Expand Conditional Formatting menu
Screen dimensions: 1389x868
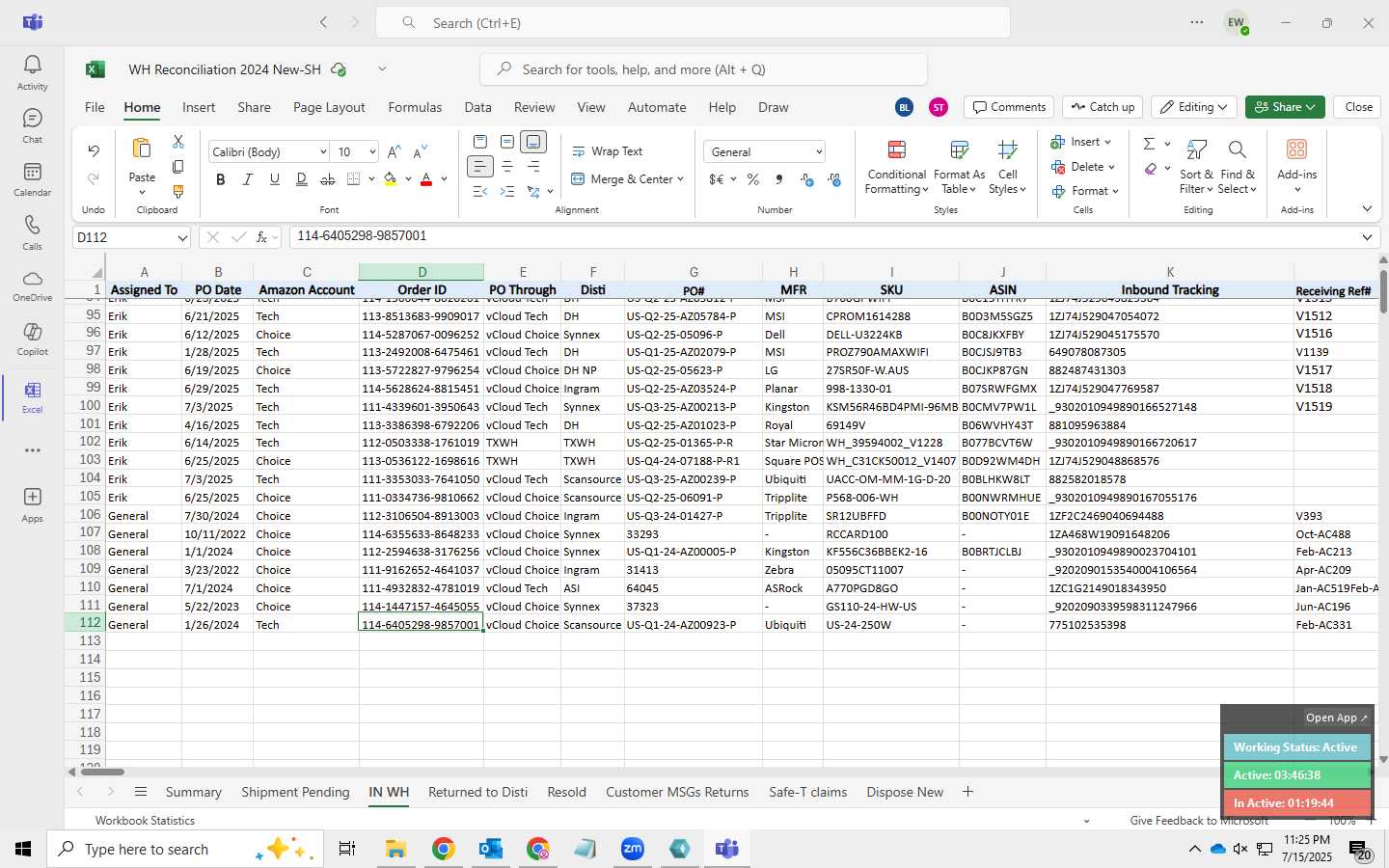click(x=896, y=166)
